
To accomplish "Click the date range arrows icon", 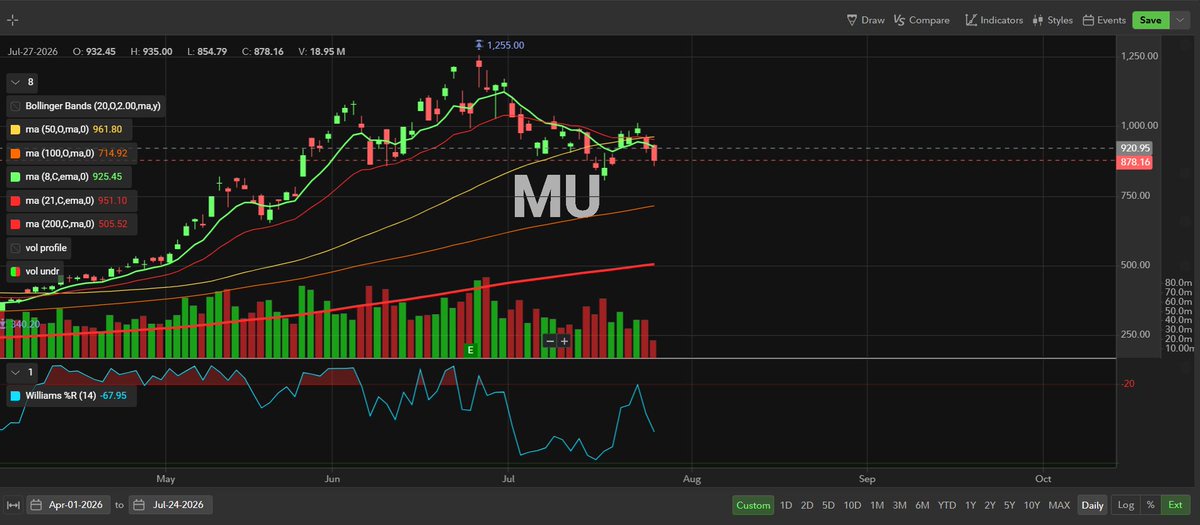I will pos(13,505).
